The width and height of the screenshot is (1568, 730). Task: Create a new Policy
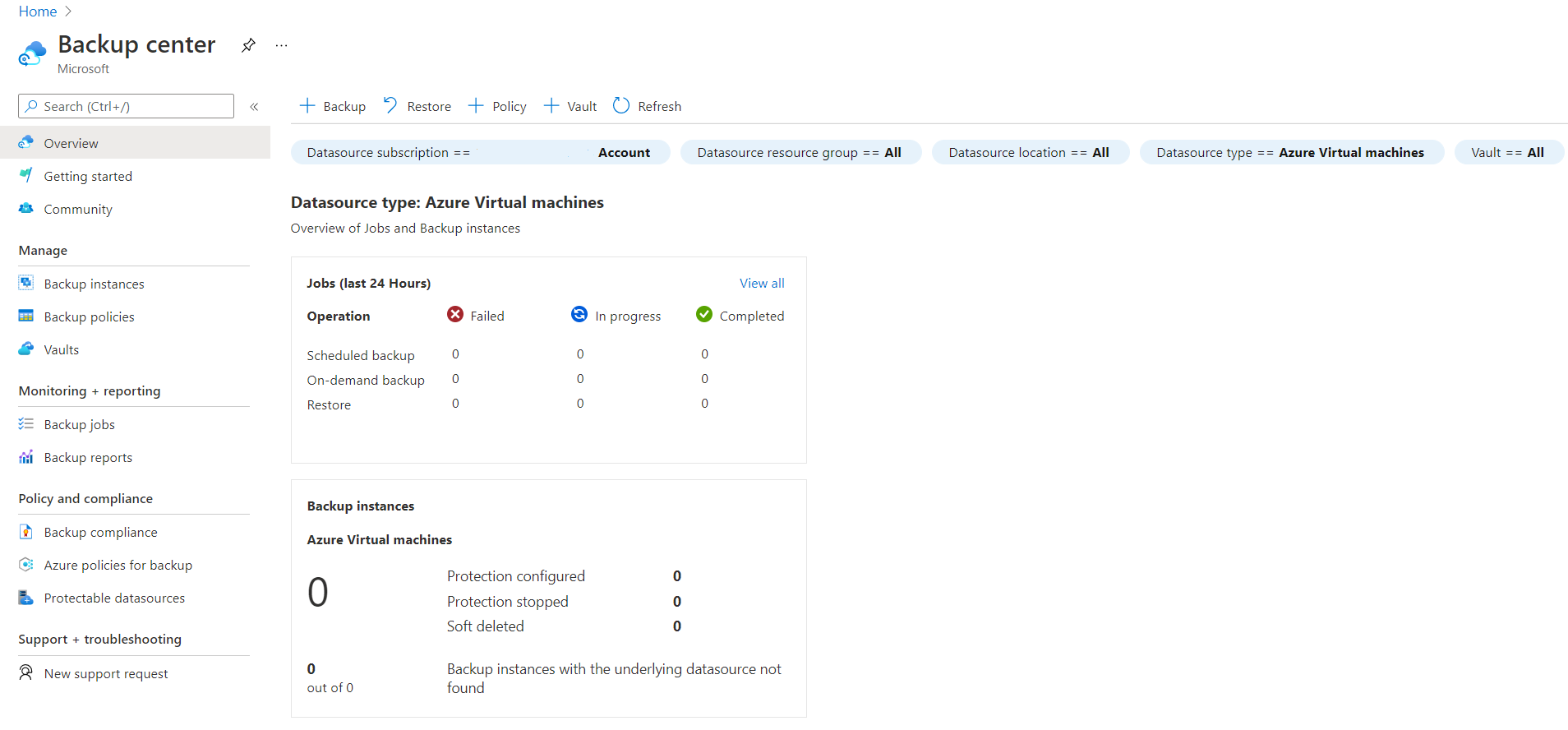click(497, 106)
